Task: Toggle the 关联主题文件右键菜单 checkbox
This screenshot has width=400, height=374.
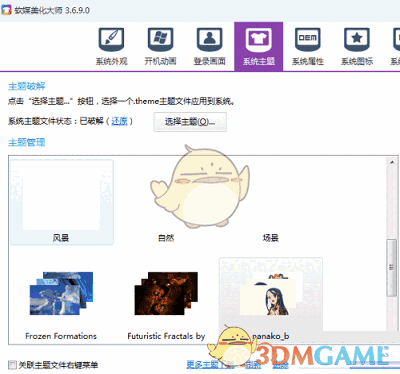Action: pyautogui.click(x=12, y=365)
